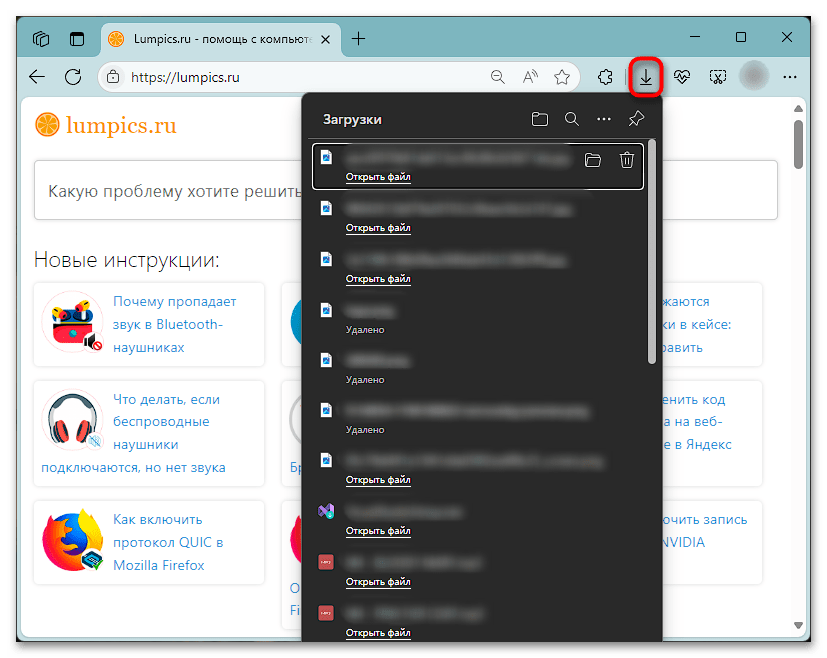Click the Downloads arrow icon in toolbar
The height and width of the screenshot is (658, 827).
point(647,77)
